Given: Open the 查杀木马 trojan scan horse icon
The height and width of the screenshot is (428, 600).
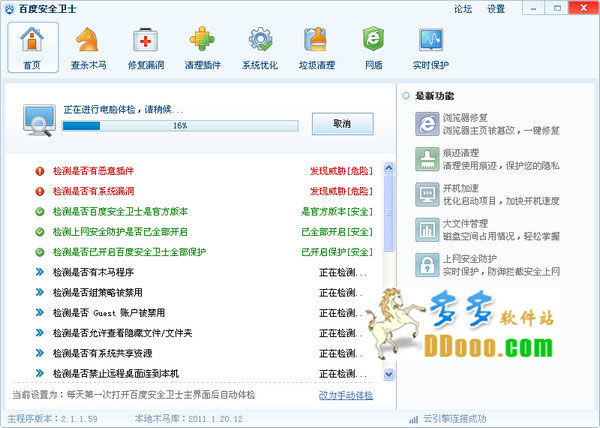Looking at the screenshot, I should click(87, 39).
